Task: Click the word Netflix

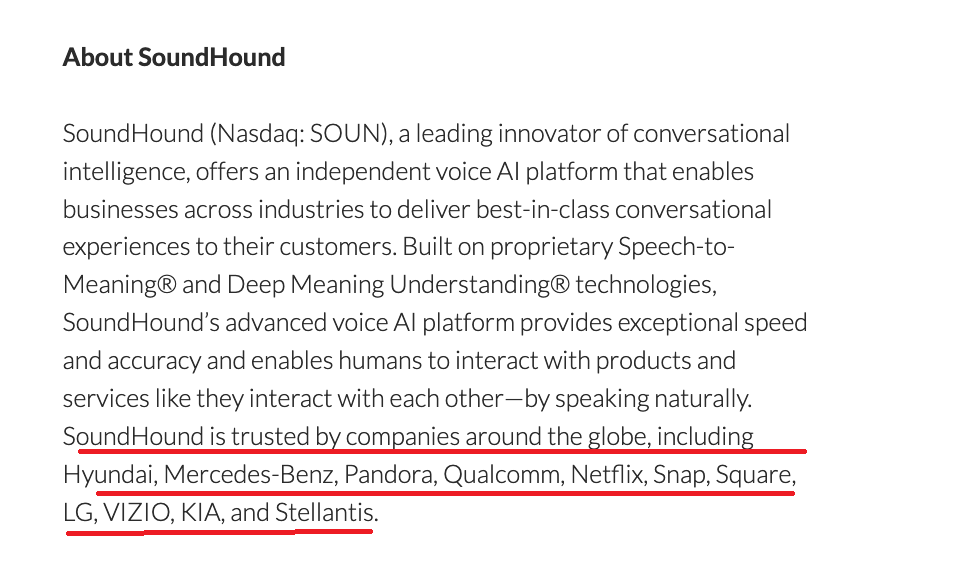Action: coord(607,475)
